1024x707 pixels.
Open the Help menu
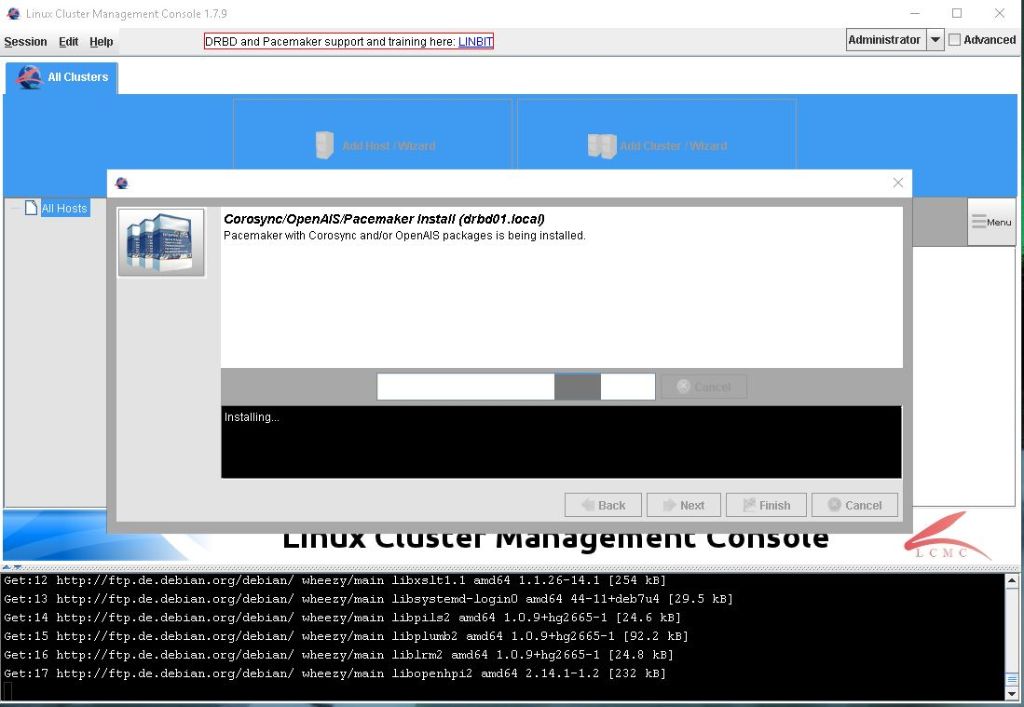point(101,42)
